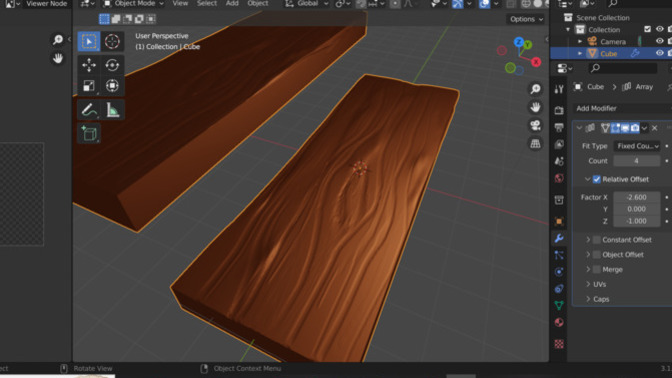
Task: Pan hand icon in left editor
Action: click(x=58, y=58)
